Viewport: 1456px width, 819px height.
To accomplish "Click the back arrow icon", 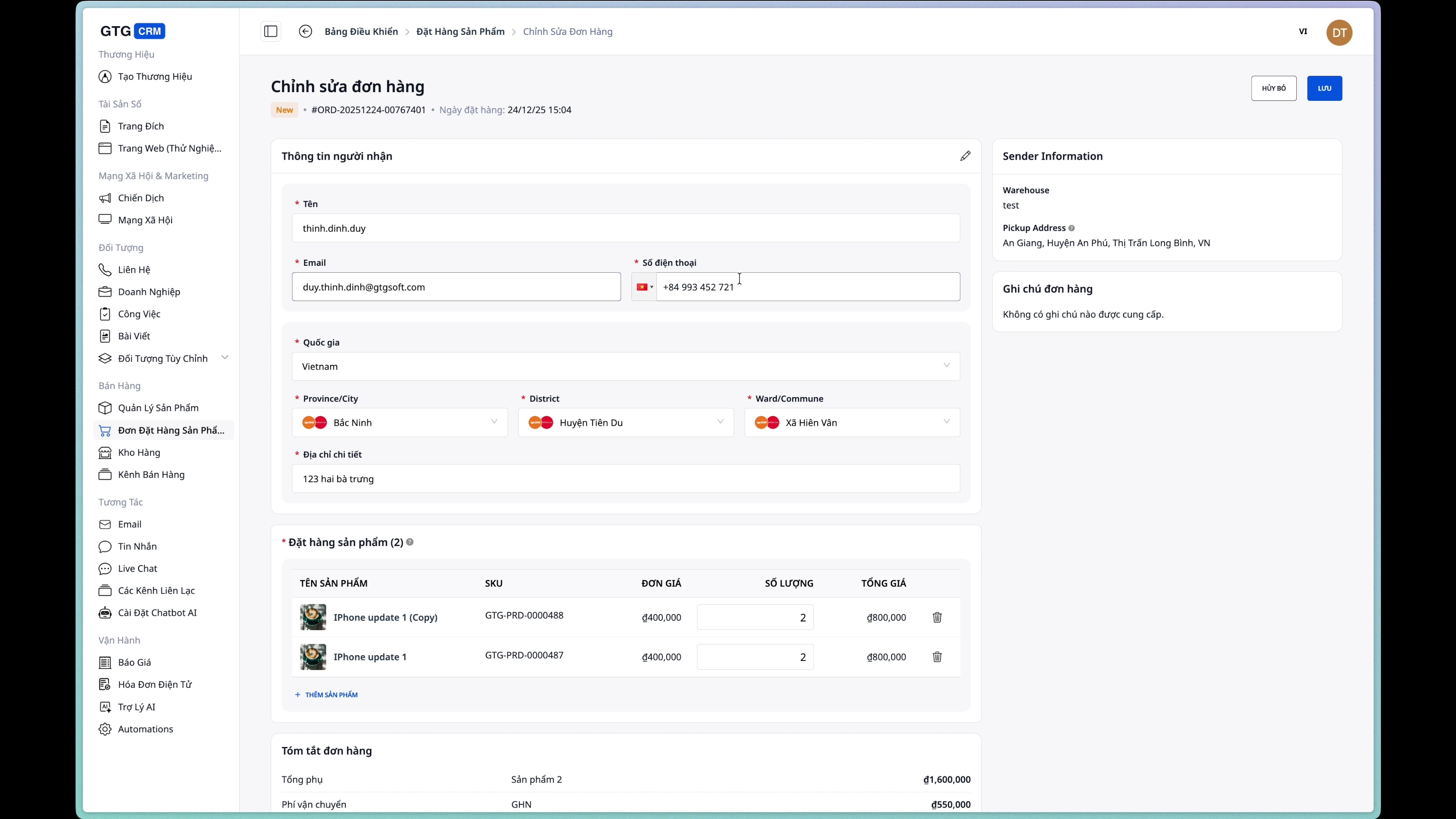I will pos(305,31).
